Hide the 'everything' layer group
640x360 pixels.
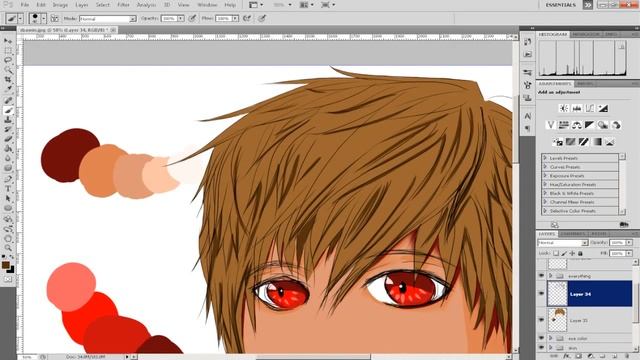pos(541,276)
